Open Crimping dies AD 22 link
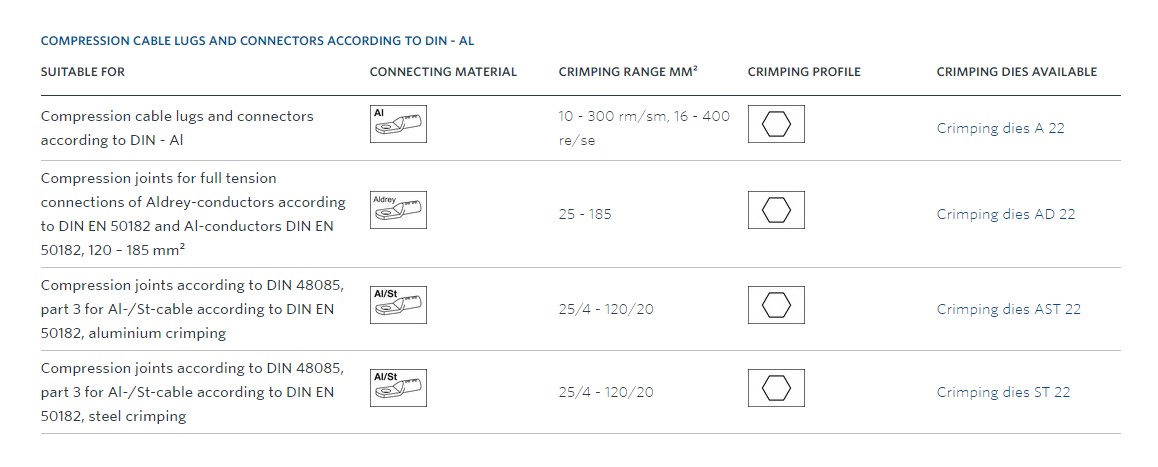The width and height of the screenshot is (1158, 467). (1006, 214)
